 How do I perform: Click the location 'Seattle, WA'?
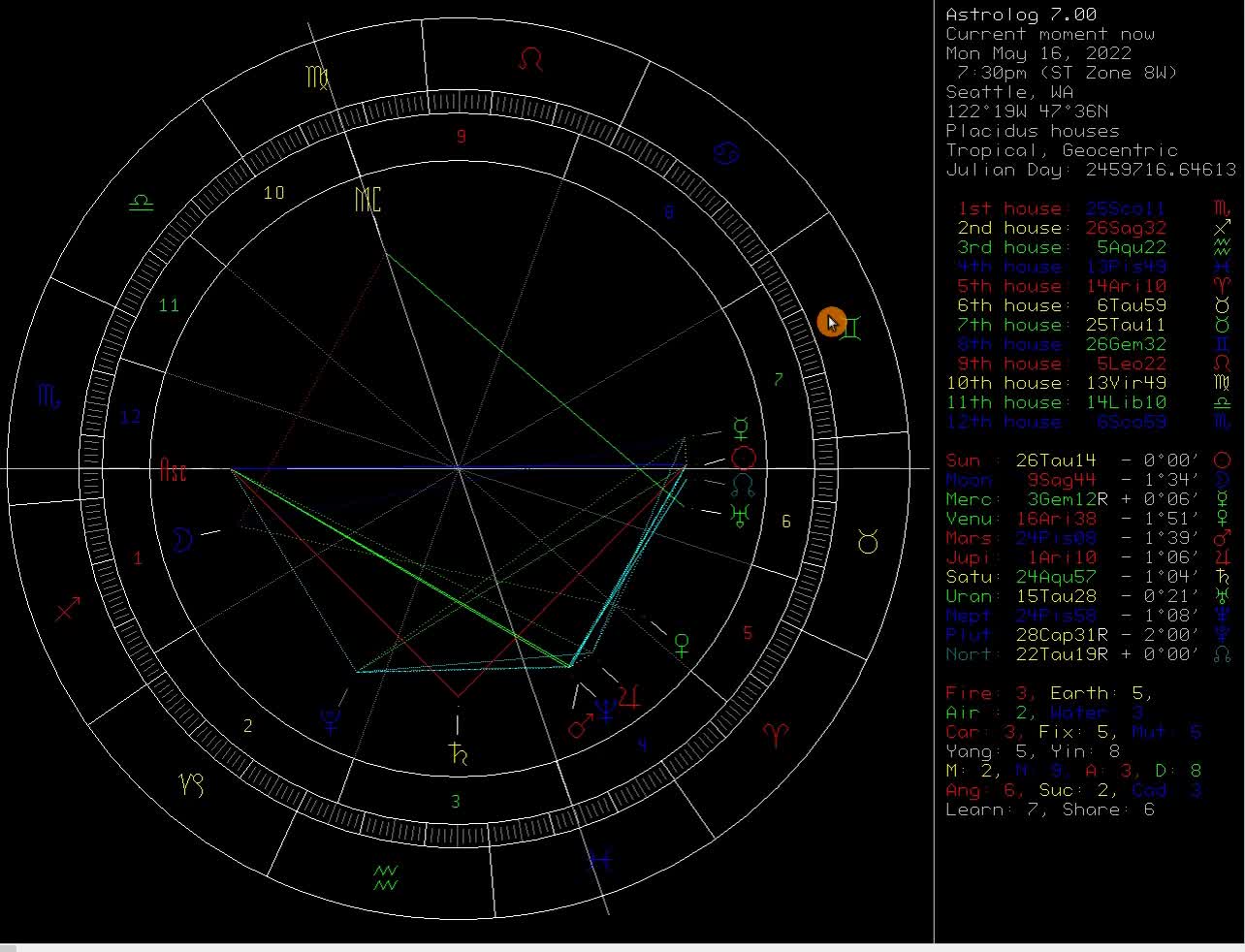[1009, 92]
